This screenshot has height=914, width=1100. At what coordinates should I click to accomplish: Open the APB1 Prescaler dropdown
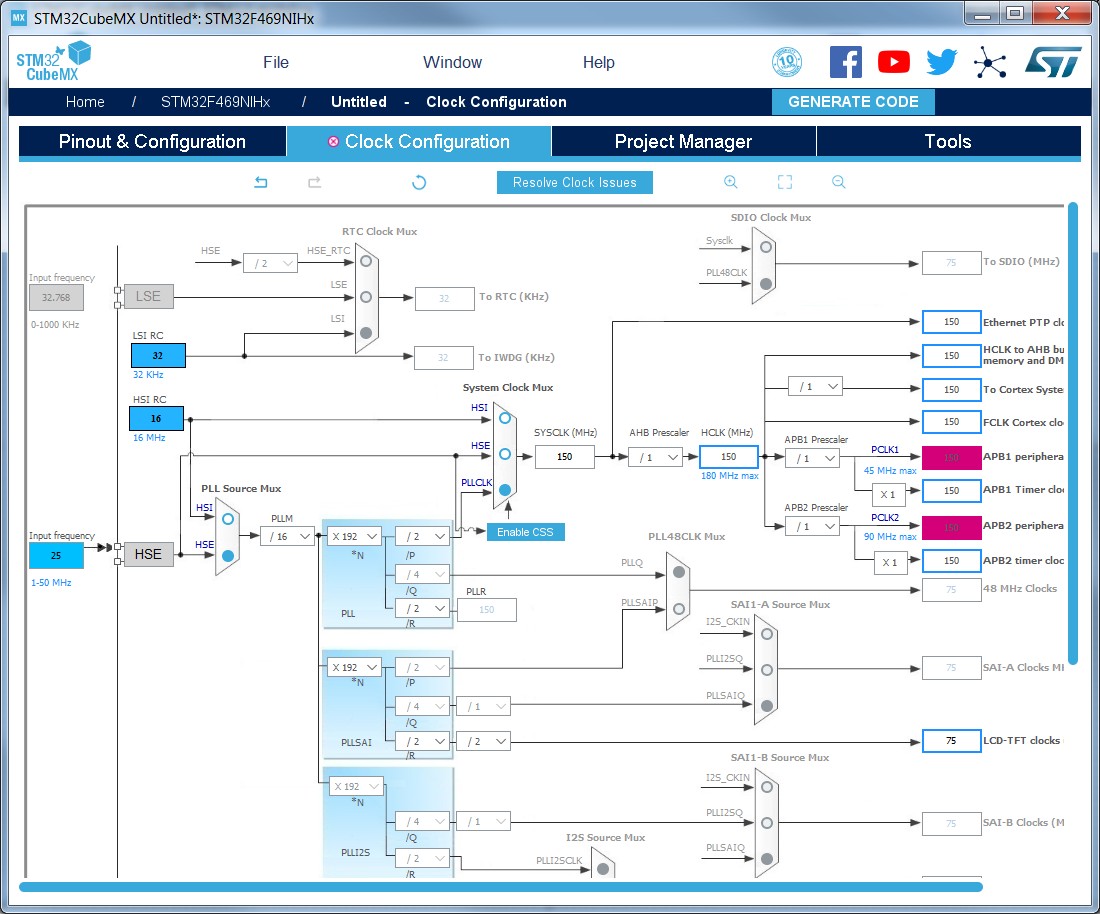coord(812,459)
